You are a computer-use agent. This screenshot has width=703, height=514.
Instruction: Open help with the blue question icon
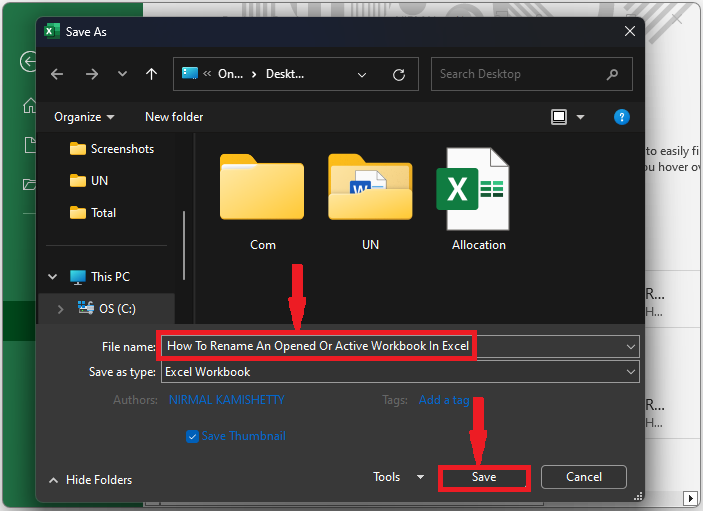coord(621,118)
